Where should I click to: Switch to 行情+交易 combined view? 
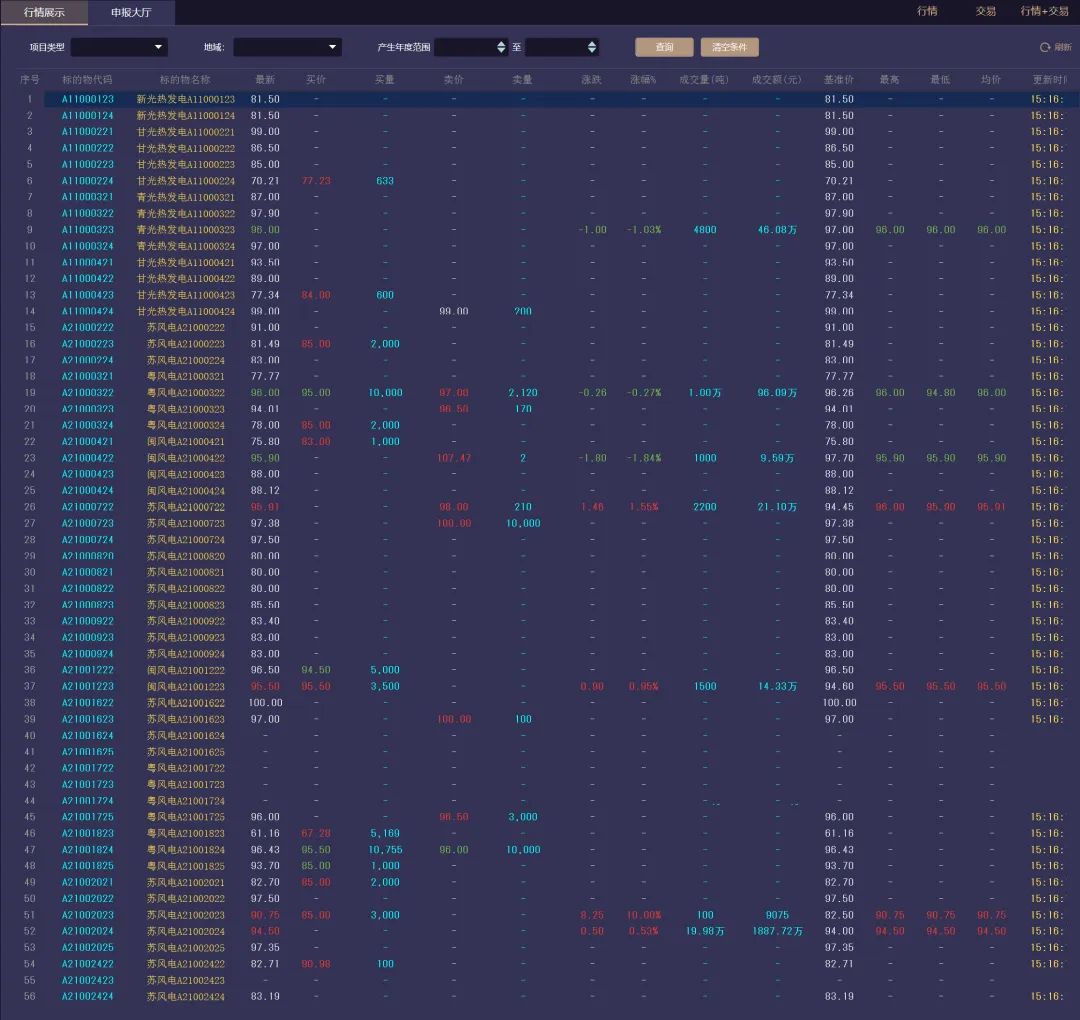point(1044,11)
